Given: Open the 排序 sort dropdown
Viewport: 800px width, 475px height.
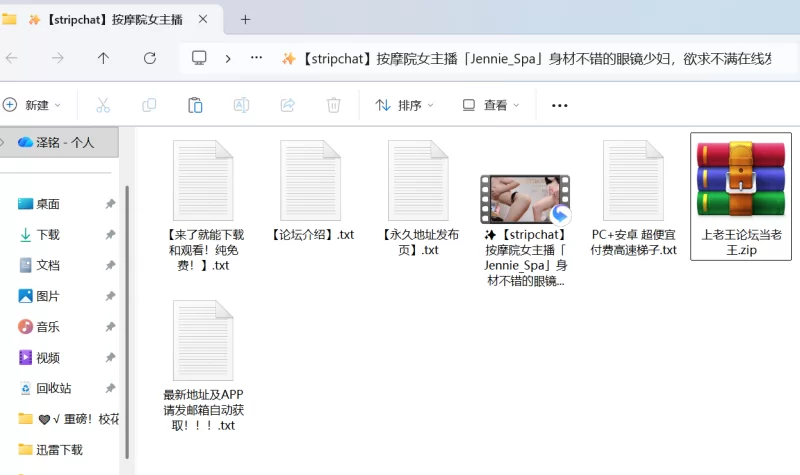Looking at the screenshot, I should [405, 105].
